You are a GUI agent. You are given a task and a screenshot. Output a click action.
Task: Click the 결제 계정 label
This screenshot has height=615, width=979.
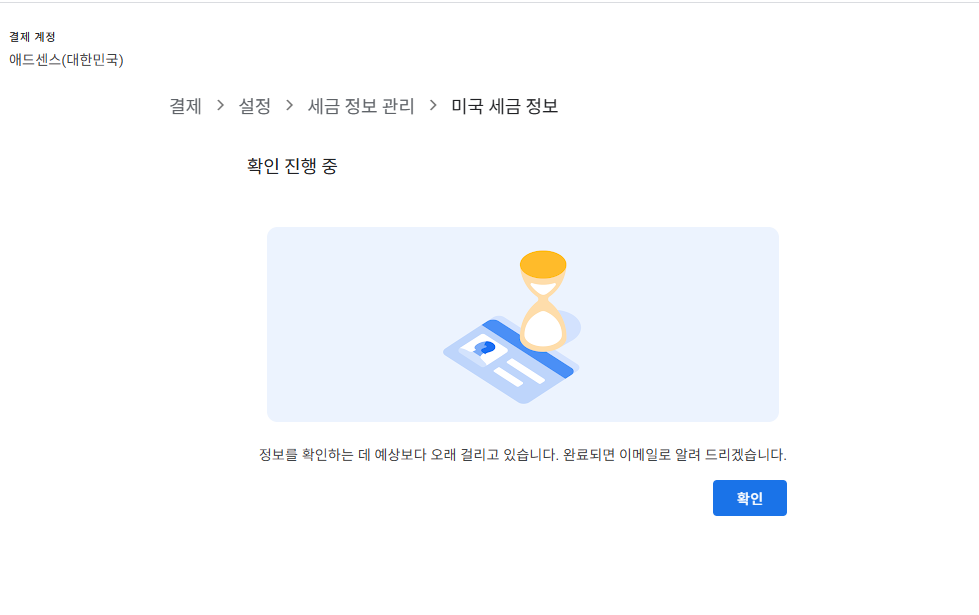tap(32, 37)
